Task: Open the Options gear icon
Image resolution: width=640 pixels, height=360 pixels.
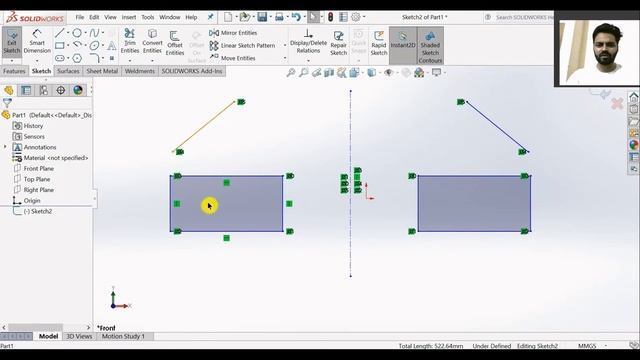Action: point(356,17)
